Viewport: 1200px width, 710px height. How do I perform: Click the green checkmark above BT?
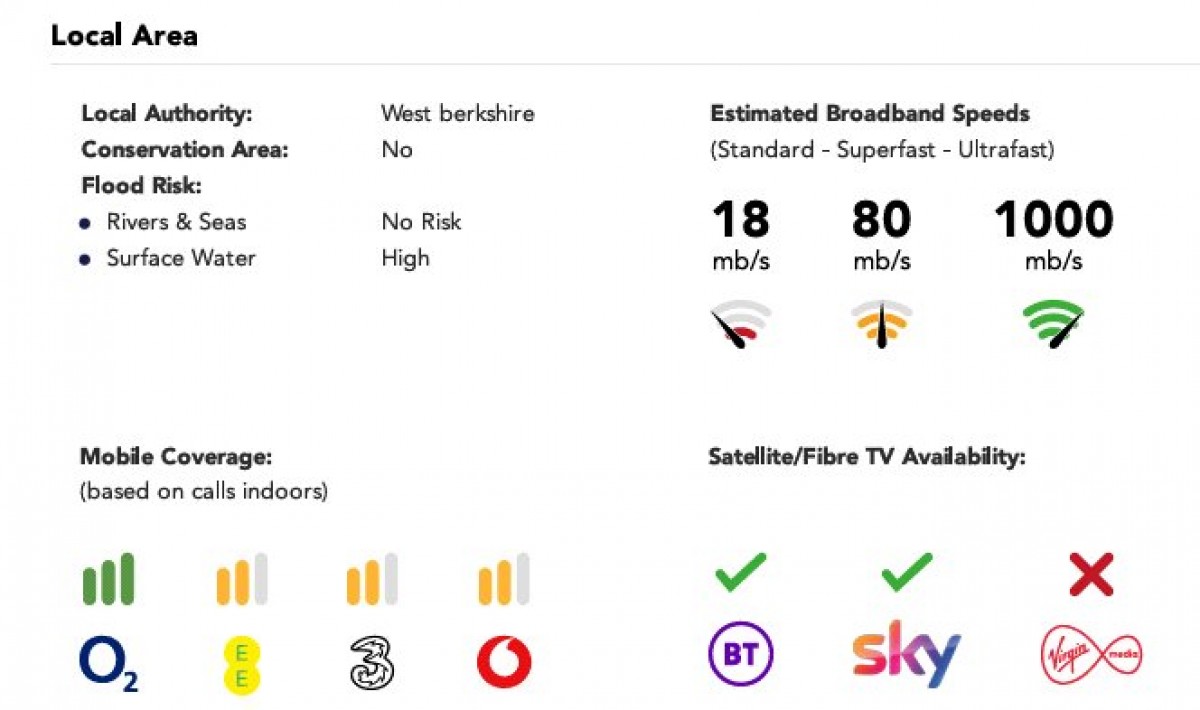click(x=740, y=572)
